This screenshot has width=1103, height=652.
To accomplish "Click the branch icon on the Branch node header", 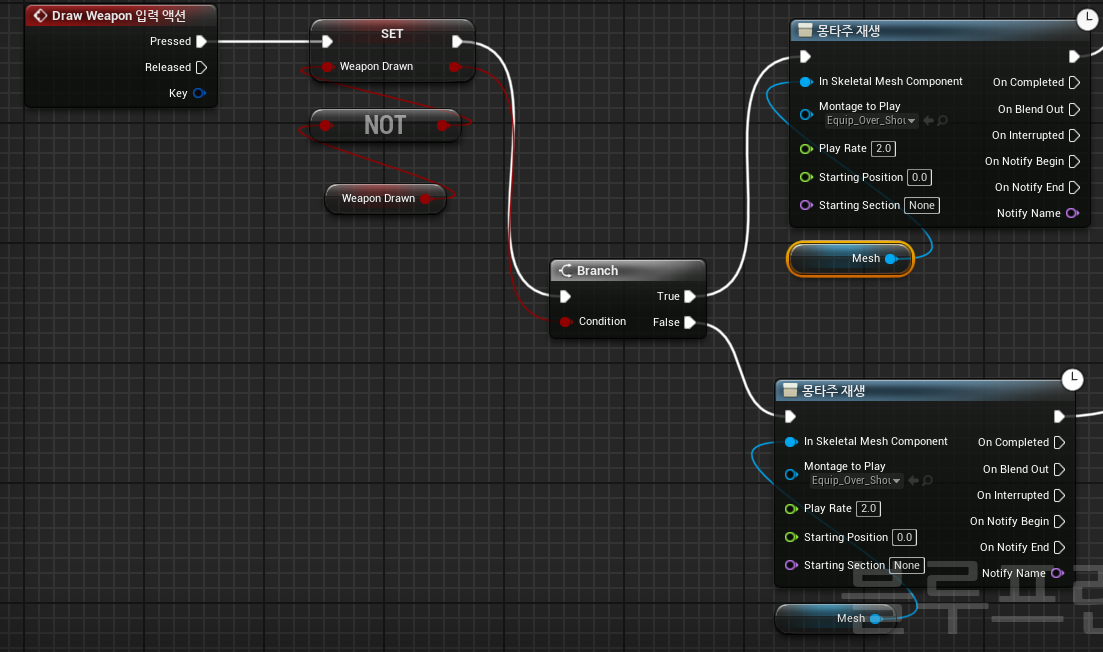I will point(564,270).
